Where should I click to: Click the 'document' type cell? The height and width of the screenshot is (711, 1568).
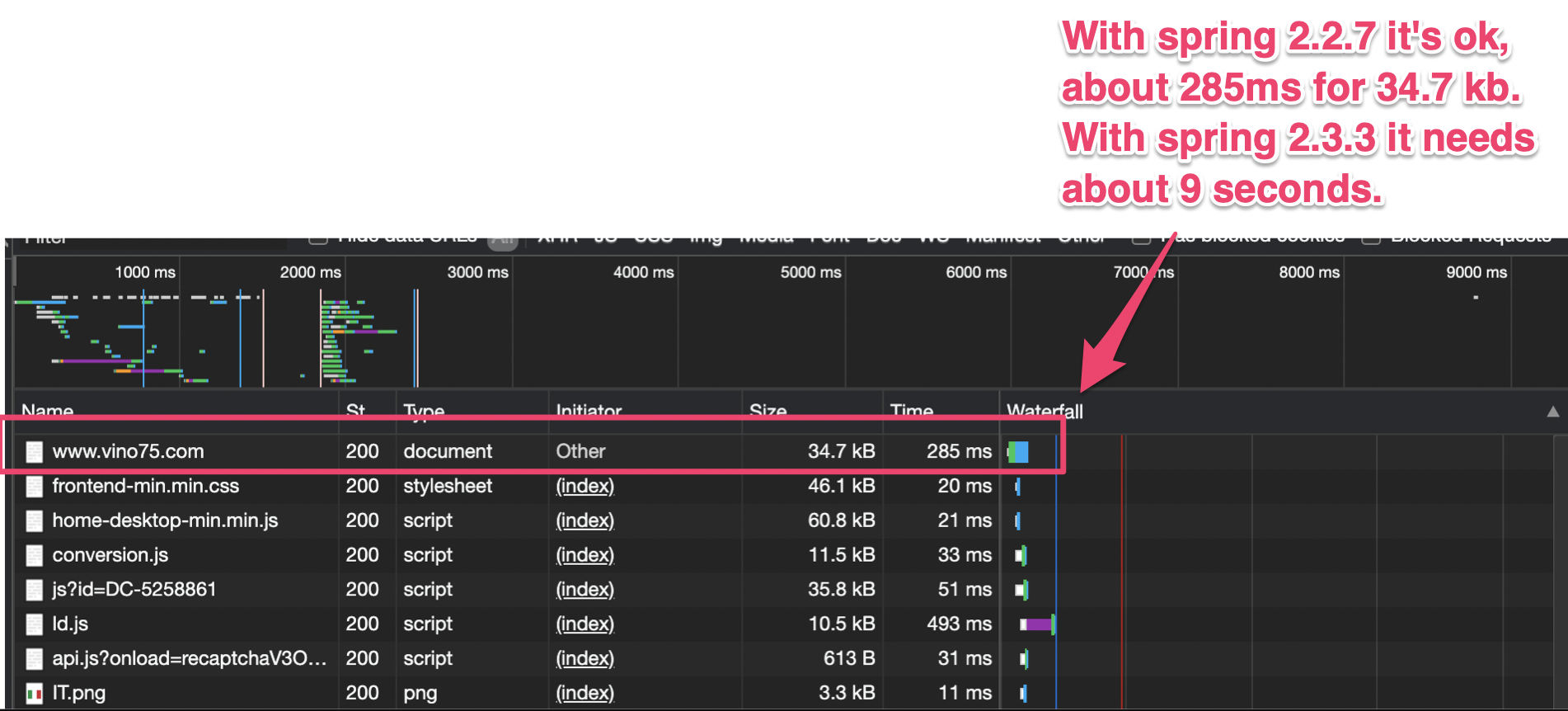[448, 451]
